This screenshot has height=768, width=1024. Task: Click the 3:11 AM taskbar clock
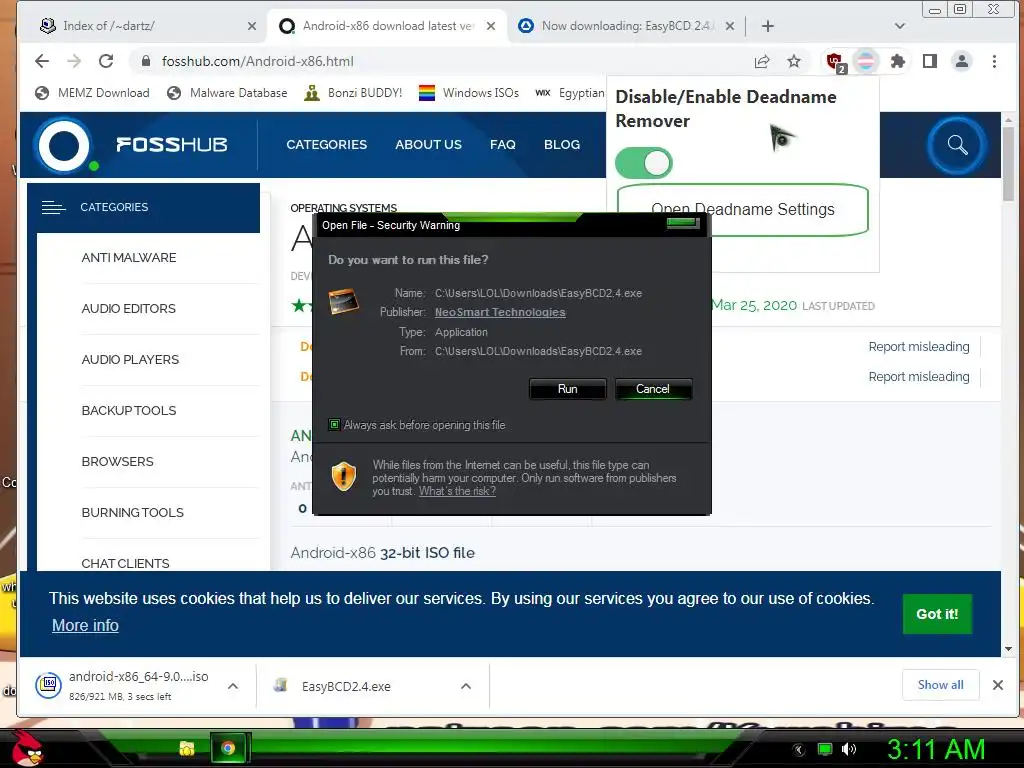pyautogui.click(x=936, y=749)
